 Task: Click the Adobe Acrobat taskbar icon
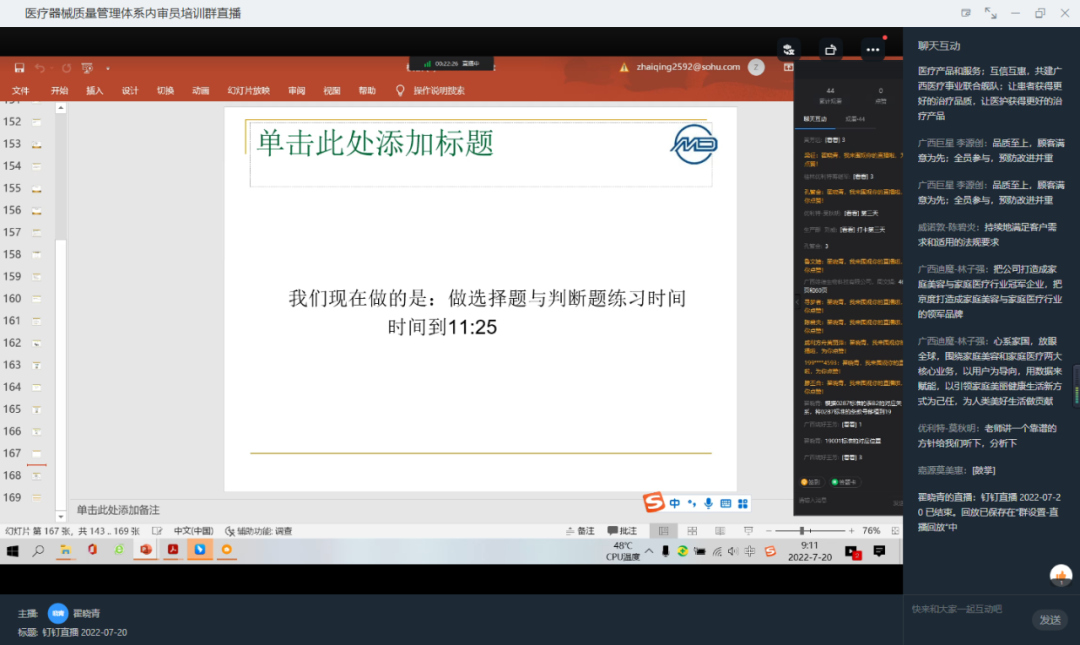[172, 550]
